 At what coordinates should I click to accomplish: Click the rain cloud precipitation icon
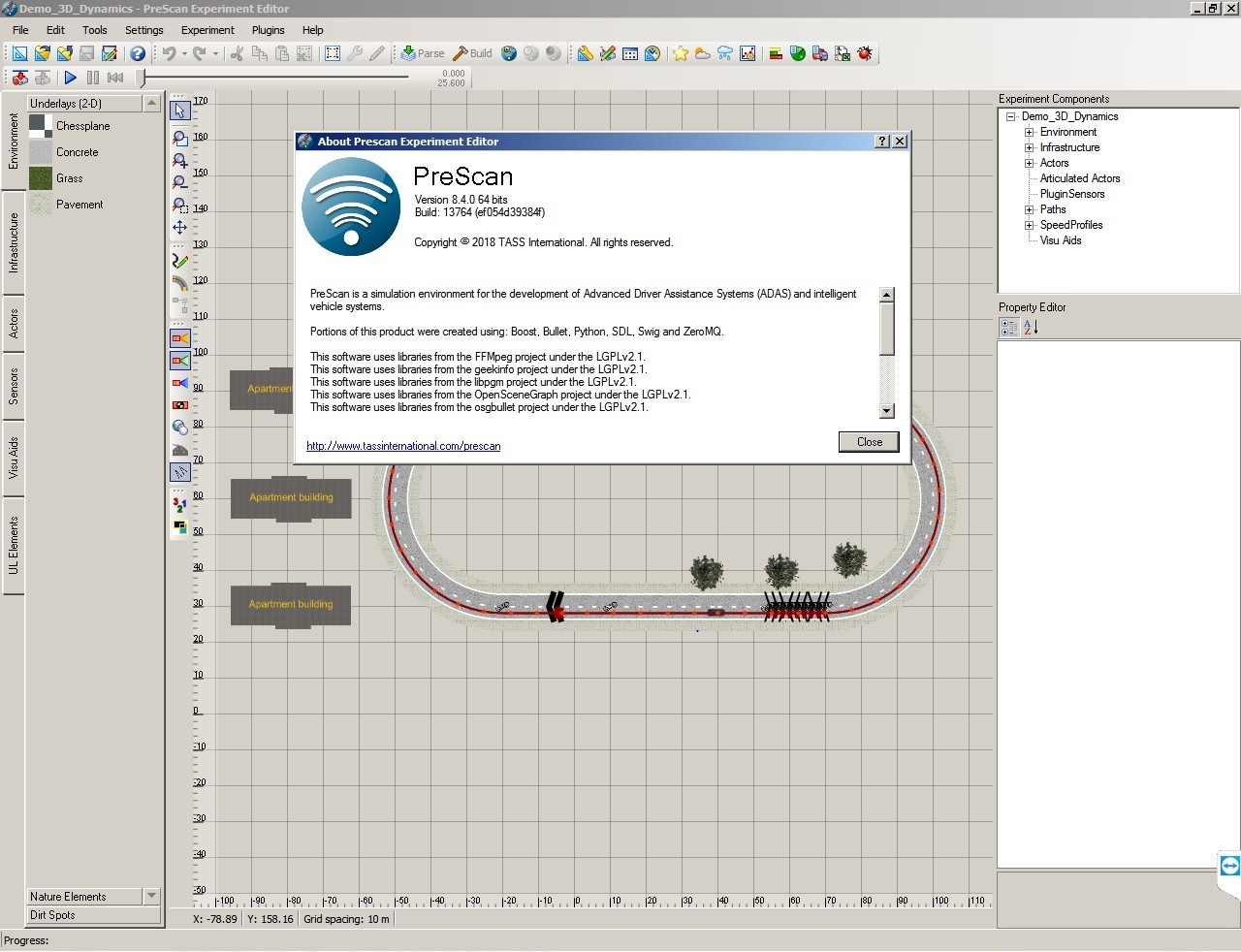[x=725, y=53]
